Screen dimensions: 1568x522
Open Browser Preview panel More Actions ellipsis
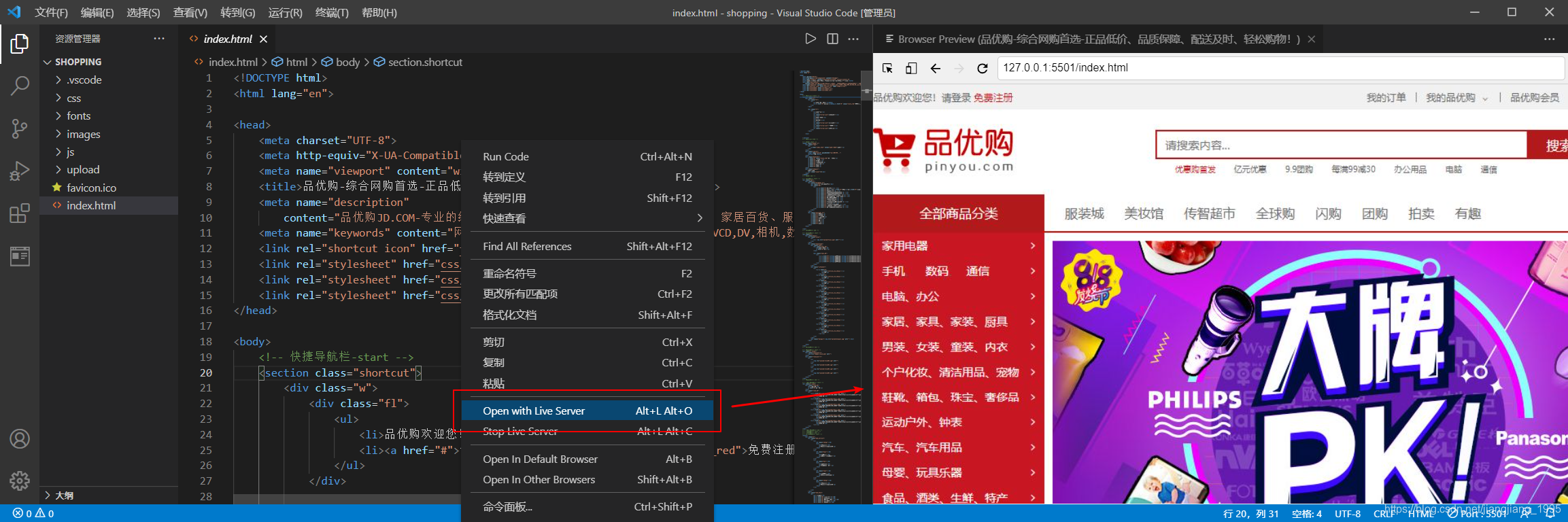(1549, 39)
